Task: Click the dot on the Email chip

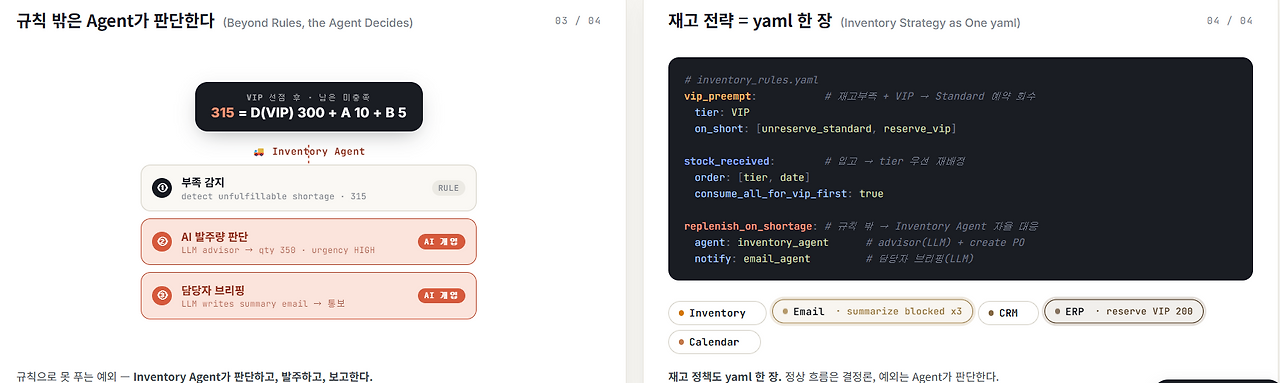Action: 785,312
